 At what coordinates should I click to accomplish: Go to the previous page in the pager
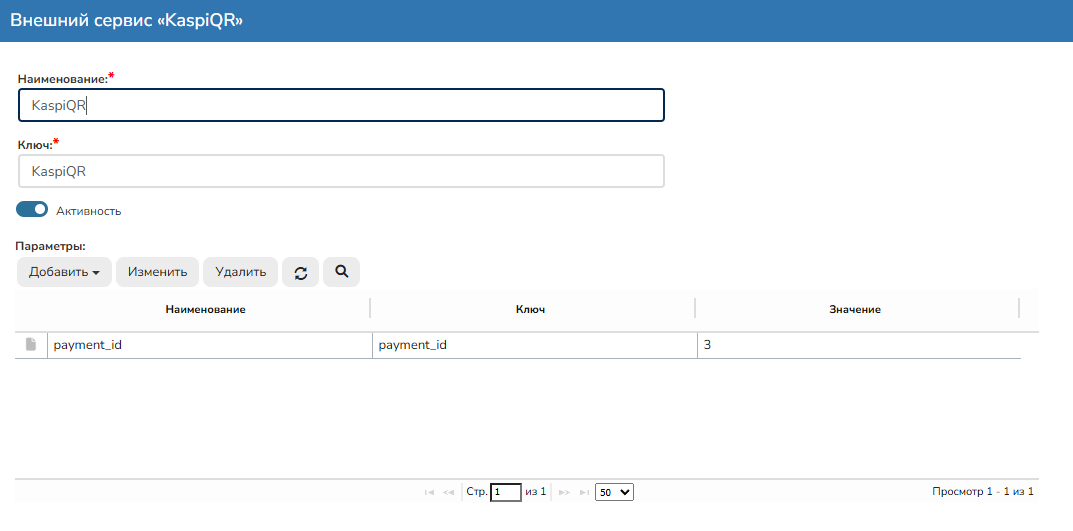point(448,492)
